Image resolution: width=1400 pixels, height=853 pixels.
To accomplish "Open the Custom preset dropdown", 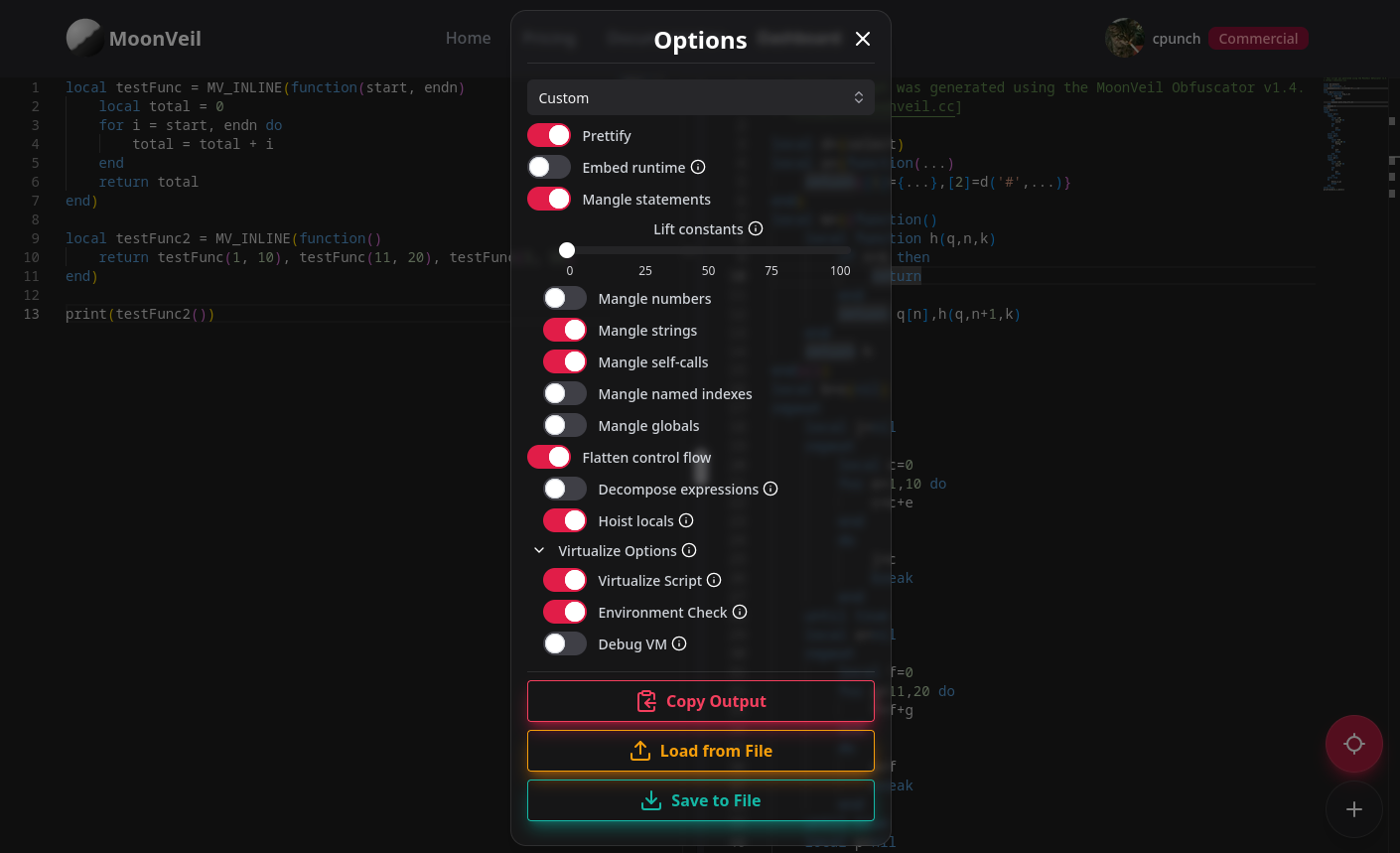I will [701, 97].
